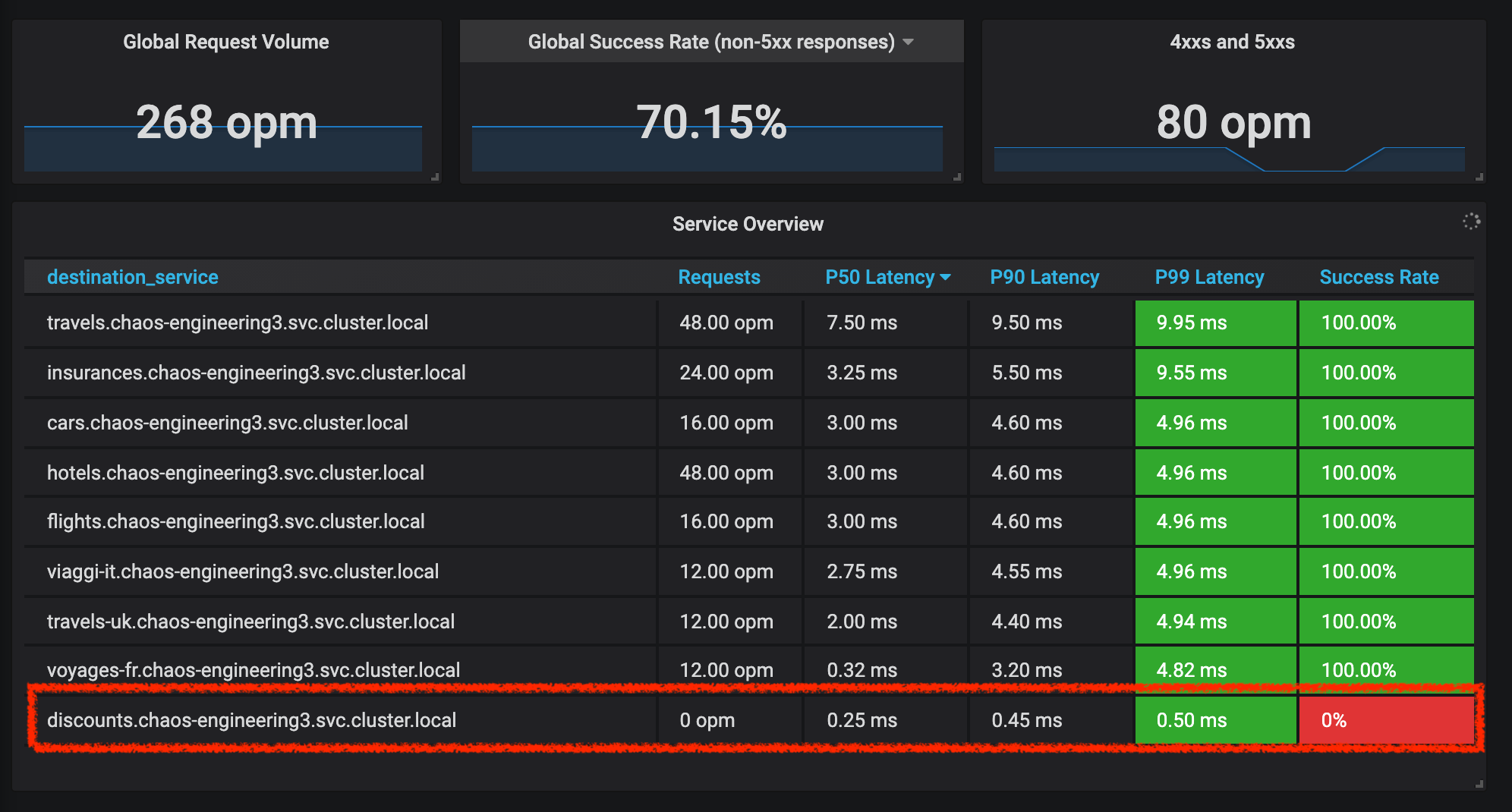Click the 4.55 ms P90 latency cell
The width and height of the screenshot is (1512, 812).
[1051, 571]
